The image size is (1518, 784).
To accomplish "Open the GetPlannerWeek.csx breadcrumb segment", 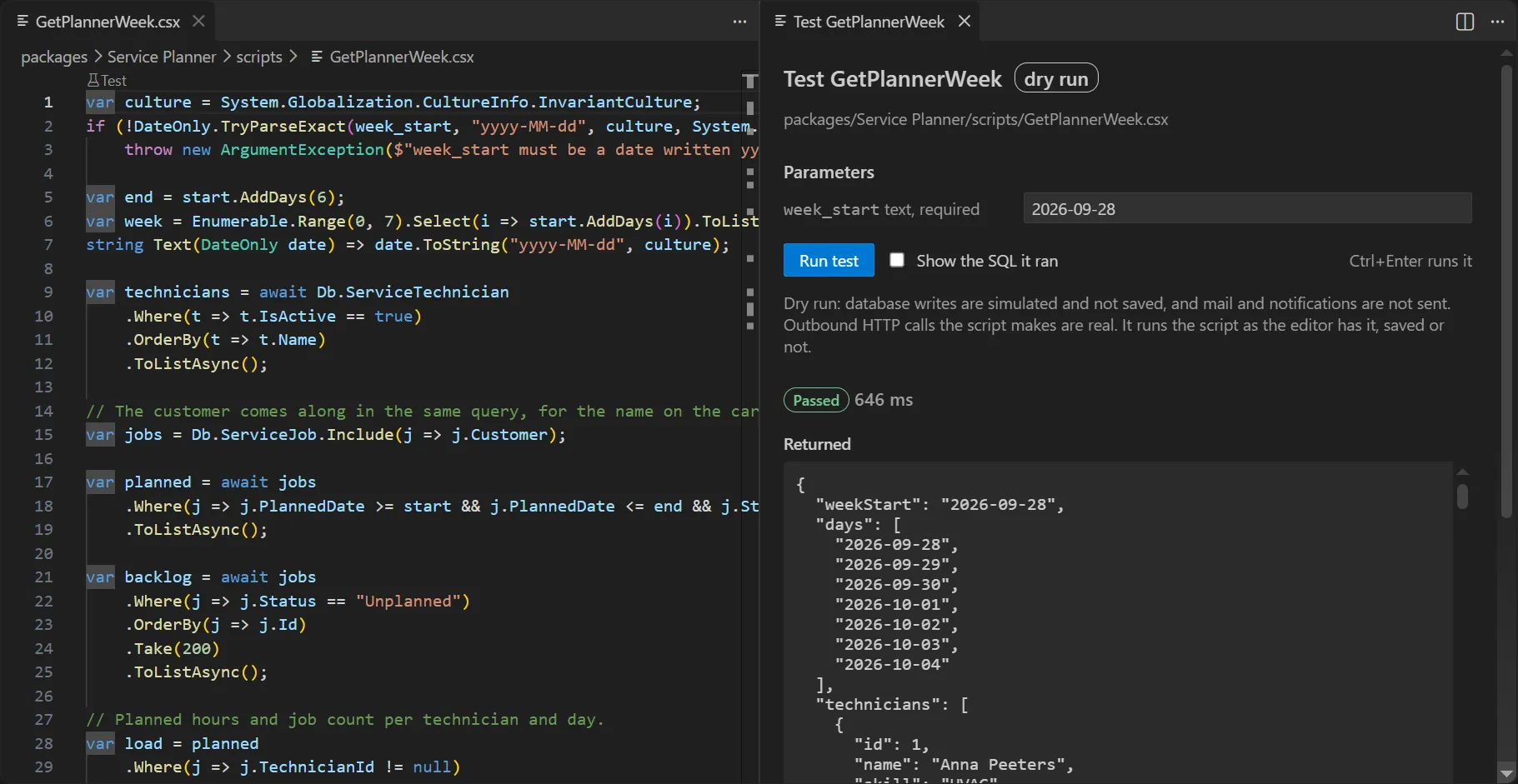I will [402, 57].
